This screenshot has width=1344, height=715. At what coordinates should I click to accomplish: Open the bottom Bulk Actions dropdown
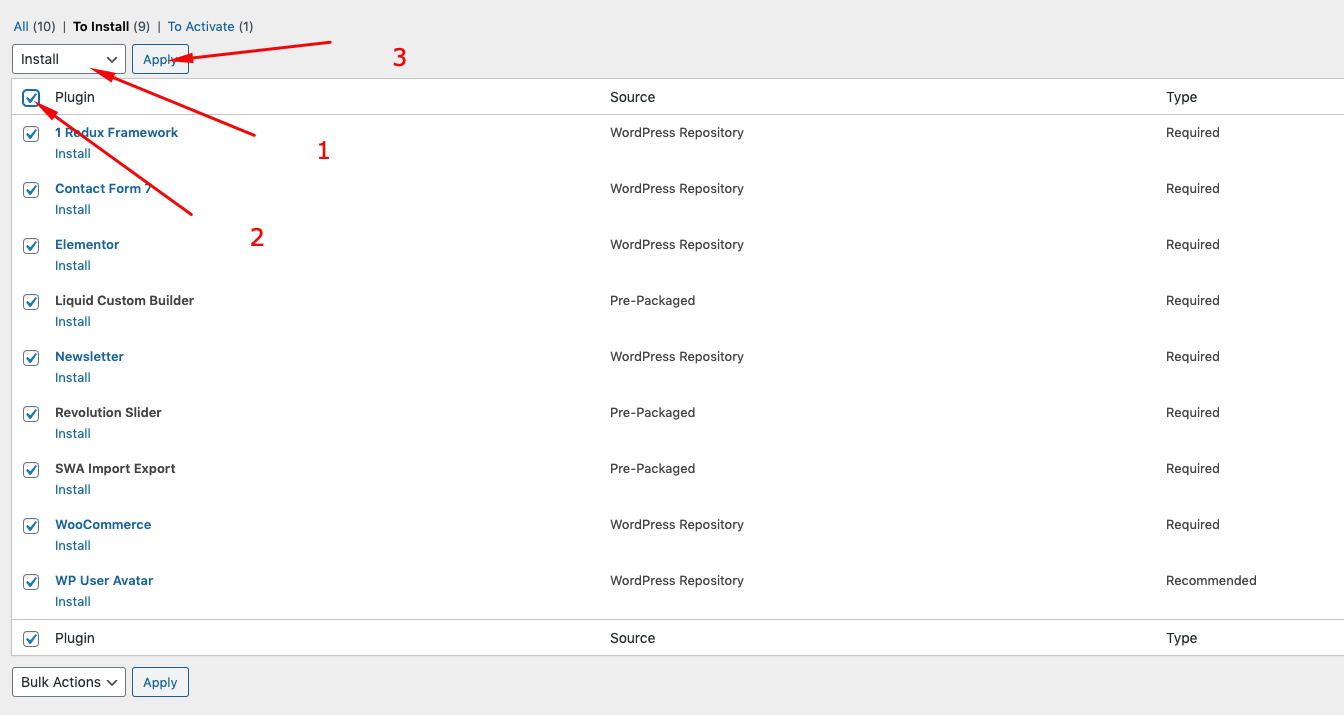[x=69, y=682]
